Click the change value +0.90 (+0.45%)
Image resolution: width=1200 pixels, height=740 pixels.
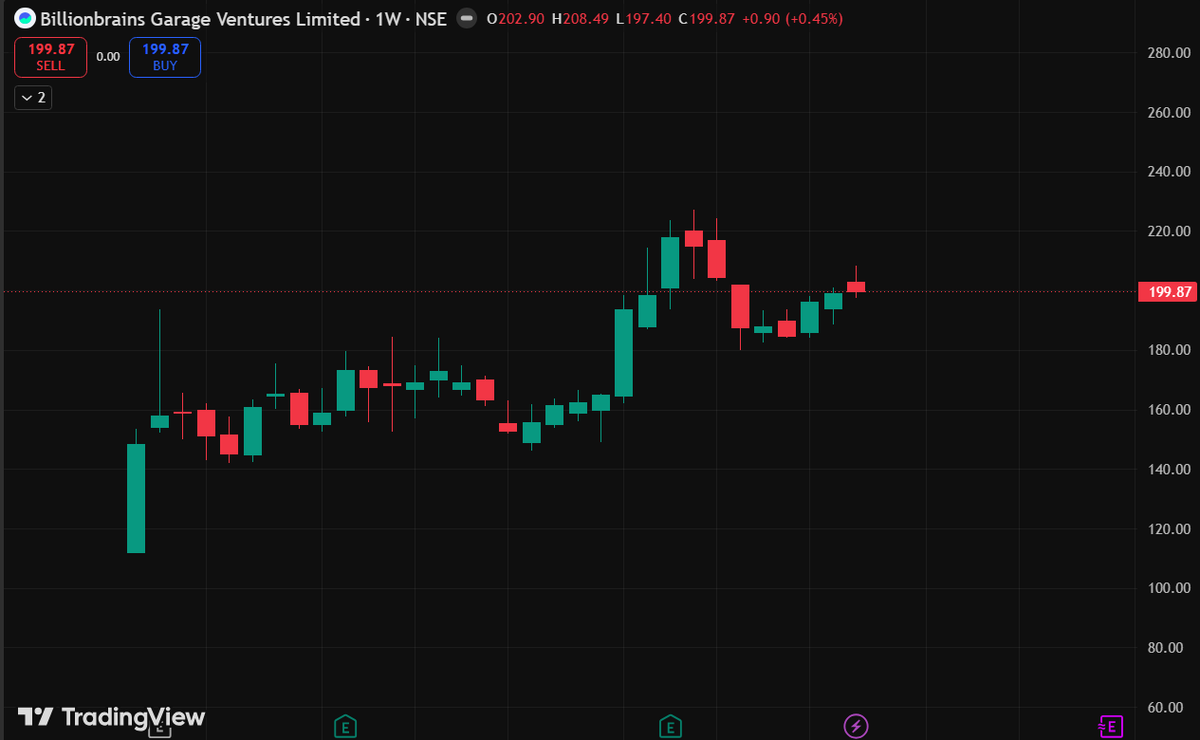[x=792, y=18]
